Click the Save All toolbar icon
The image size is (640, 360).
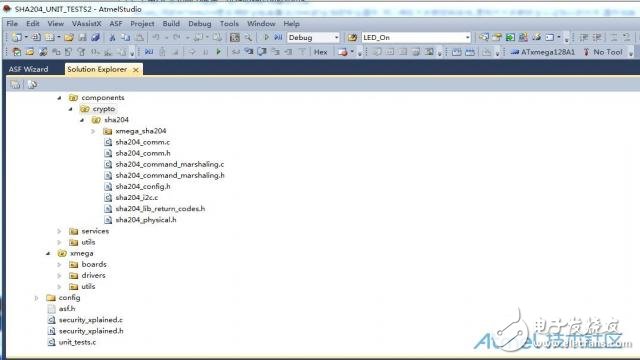click(x=96, y=38)
